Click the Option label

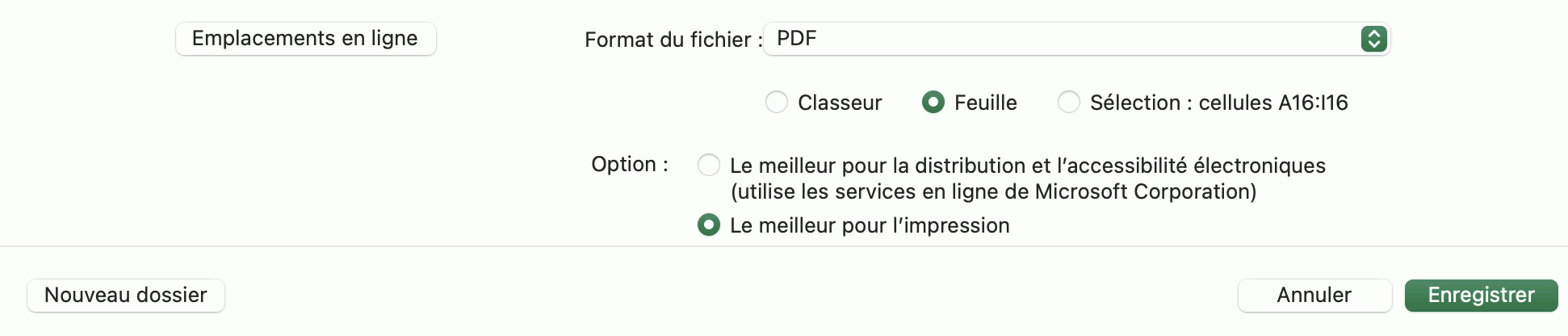click(x=630, y=165)
